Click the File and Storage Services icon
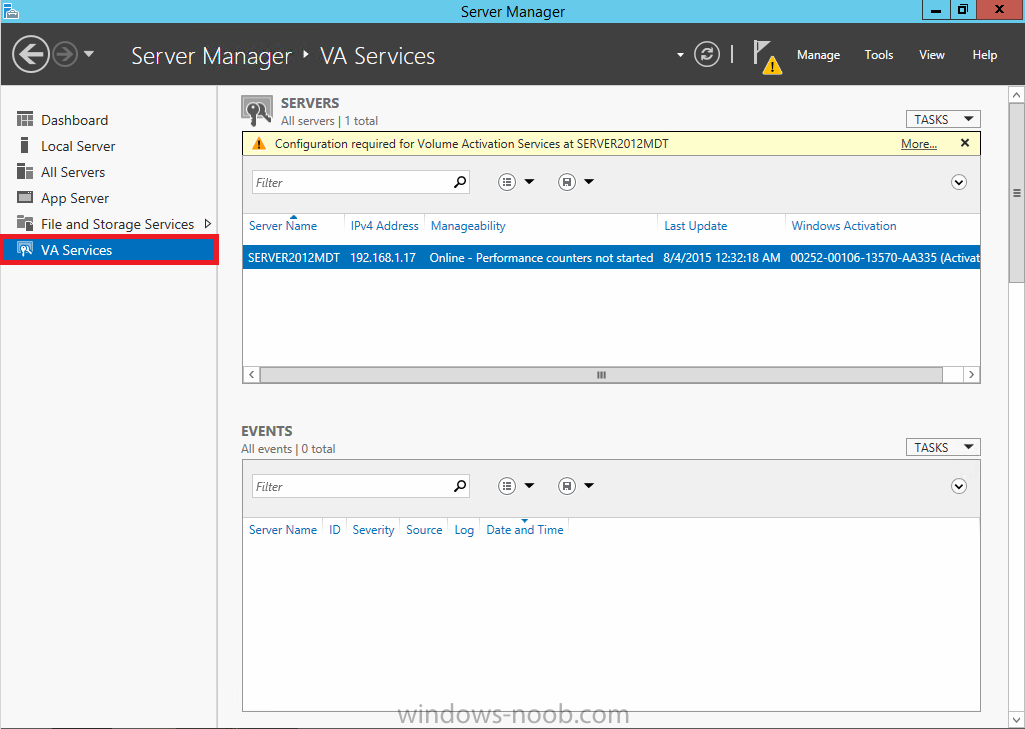The height and width of the screenshot is (729, 1026). [25, 223]
